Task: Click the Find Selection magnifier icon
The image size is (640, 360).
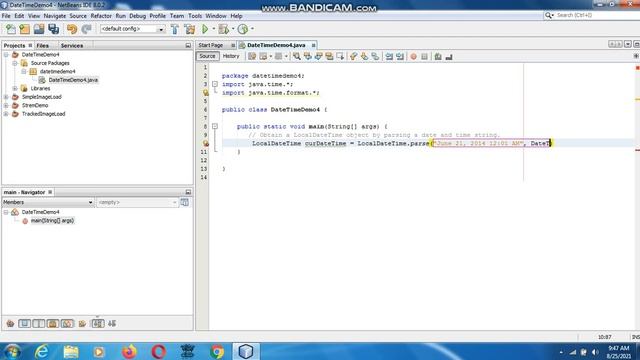Action: [297, 57]
